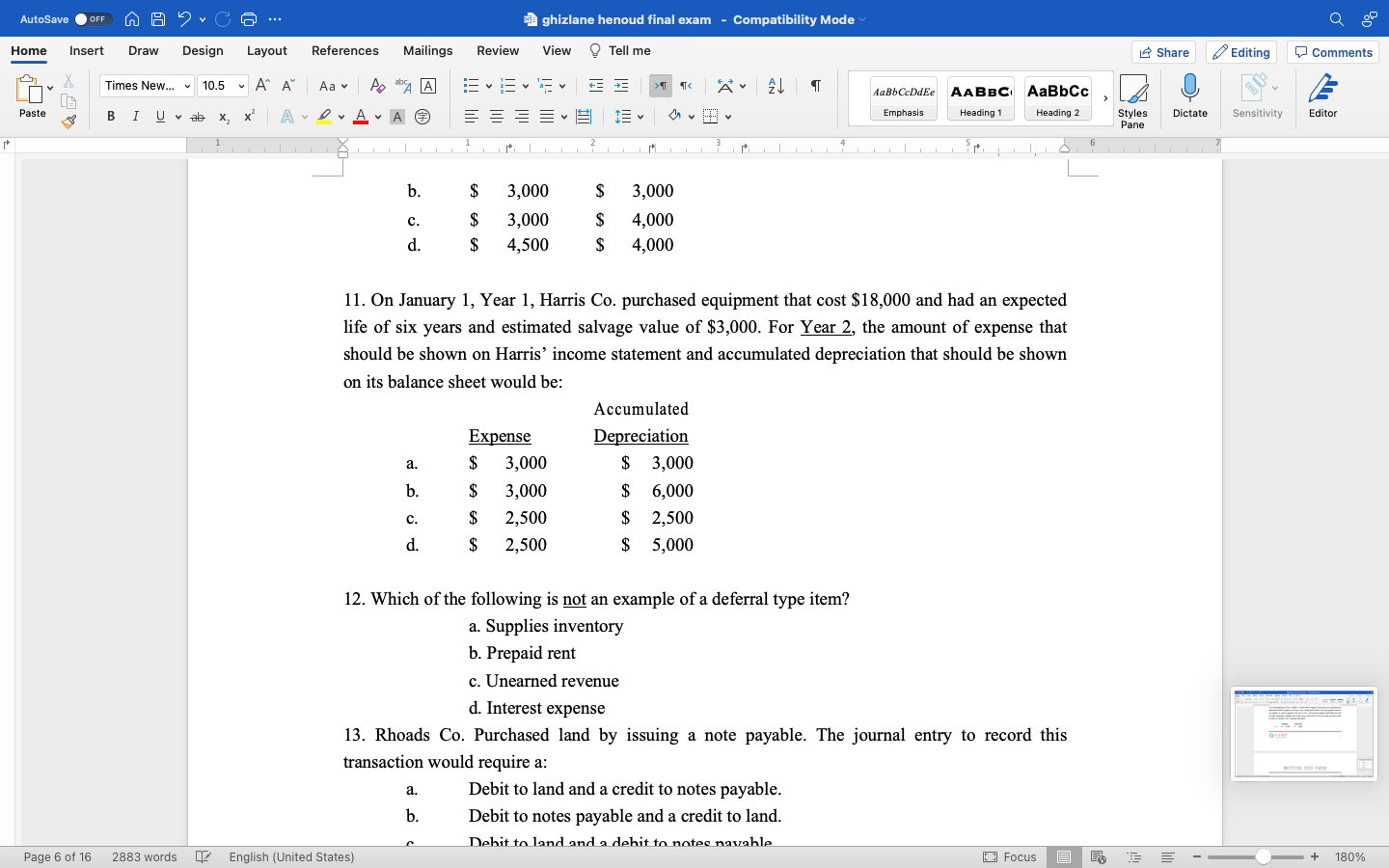The height and width of the screenshot is (868, 1389).
Task: Click the Decrease Indent icon
Action: click(x=596, y=86)
